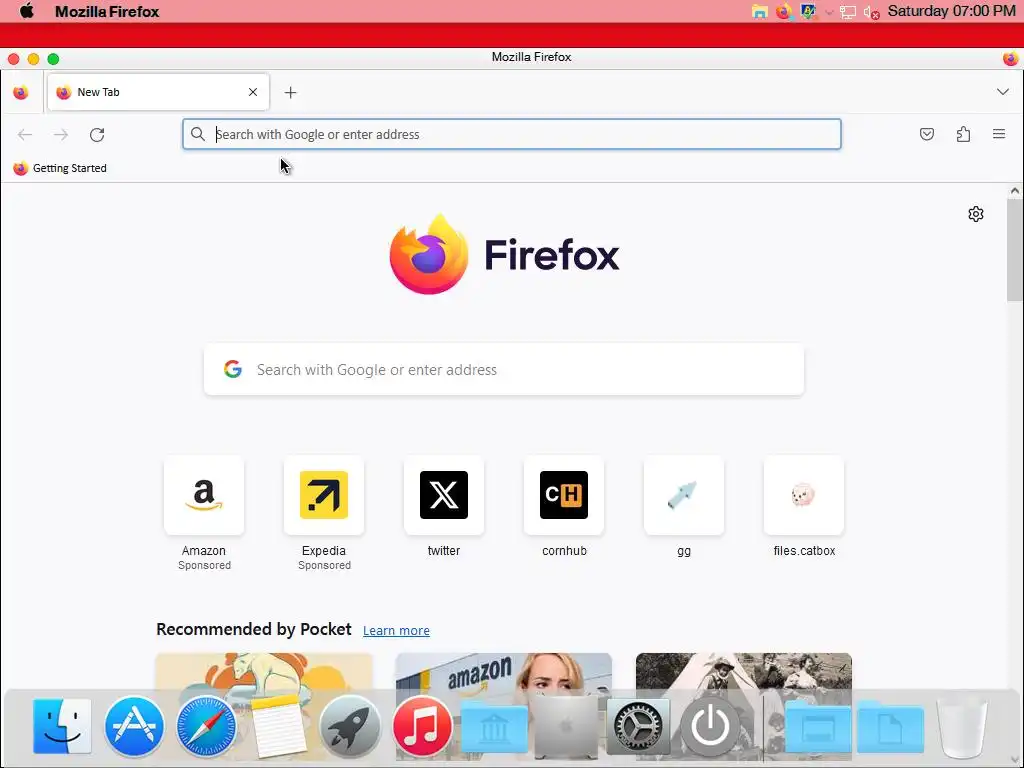The height and width of the screenshot is (768, 1024).
Task: Expand the list all tabs chevron
Action: coord(1002,92)
